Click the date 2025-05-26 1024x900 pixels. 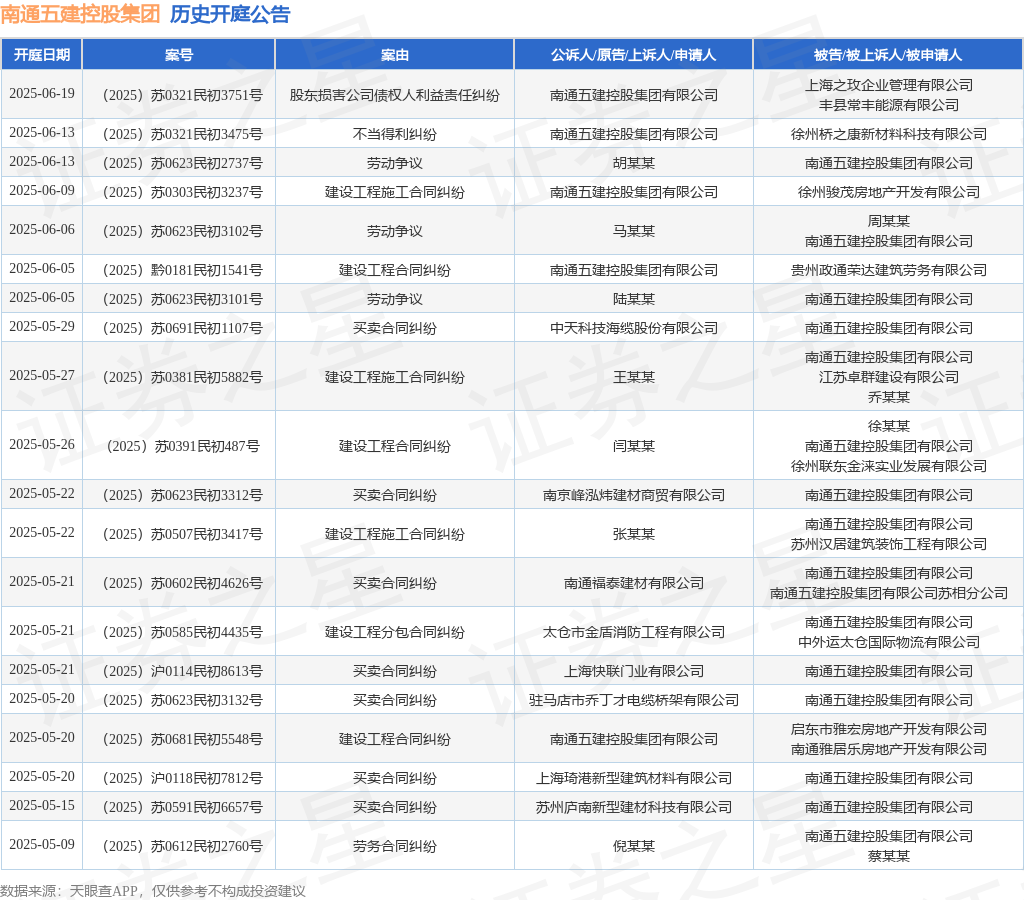[42, 445]
